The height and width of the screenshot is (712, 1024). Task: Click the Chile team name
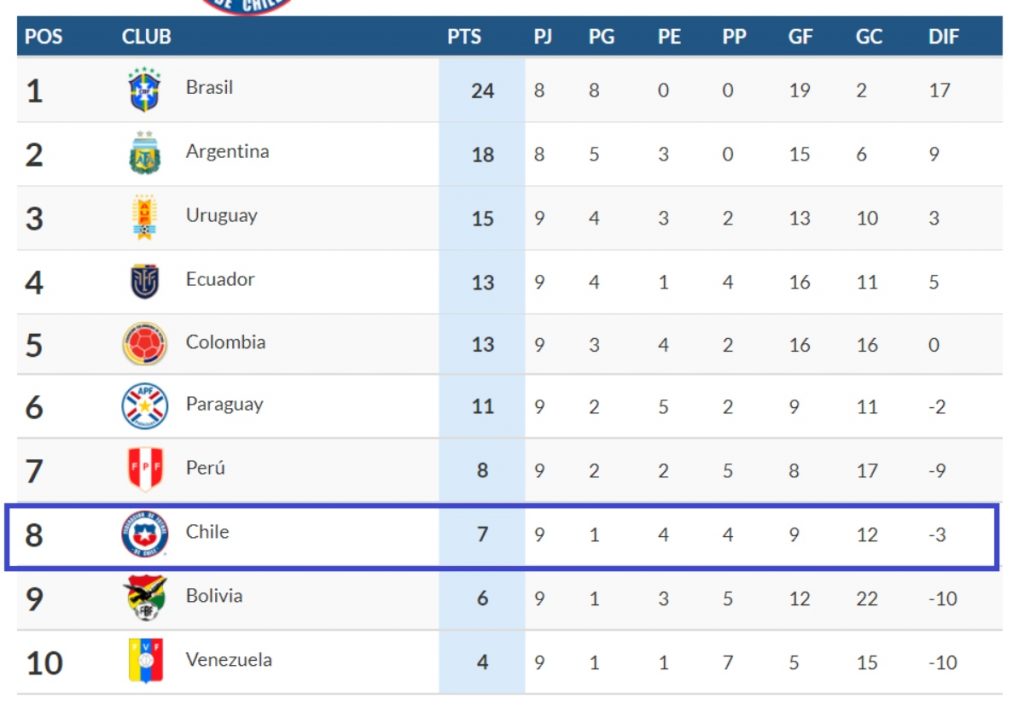pos(207,532)
